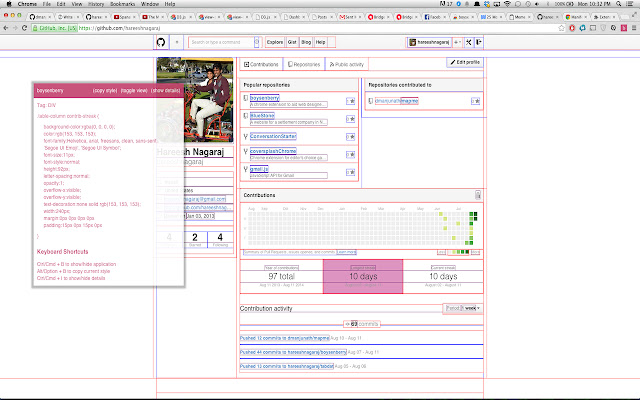Open Explore in GitHub header
The width and height of the screenshot is (640, 400).
pos(275,43)
